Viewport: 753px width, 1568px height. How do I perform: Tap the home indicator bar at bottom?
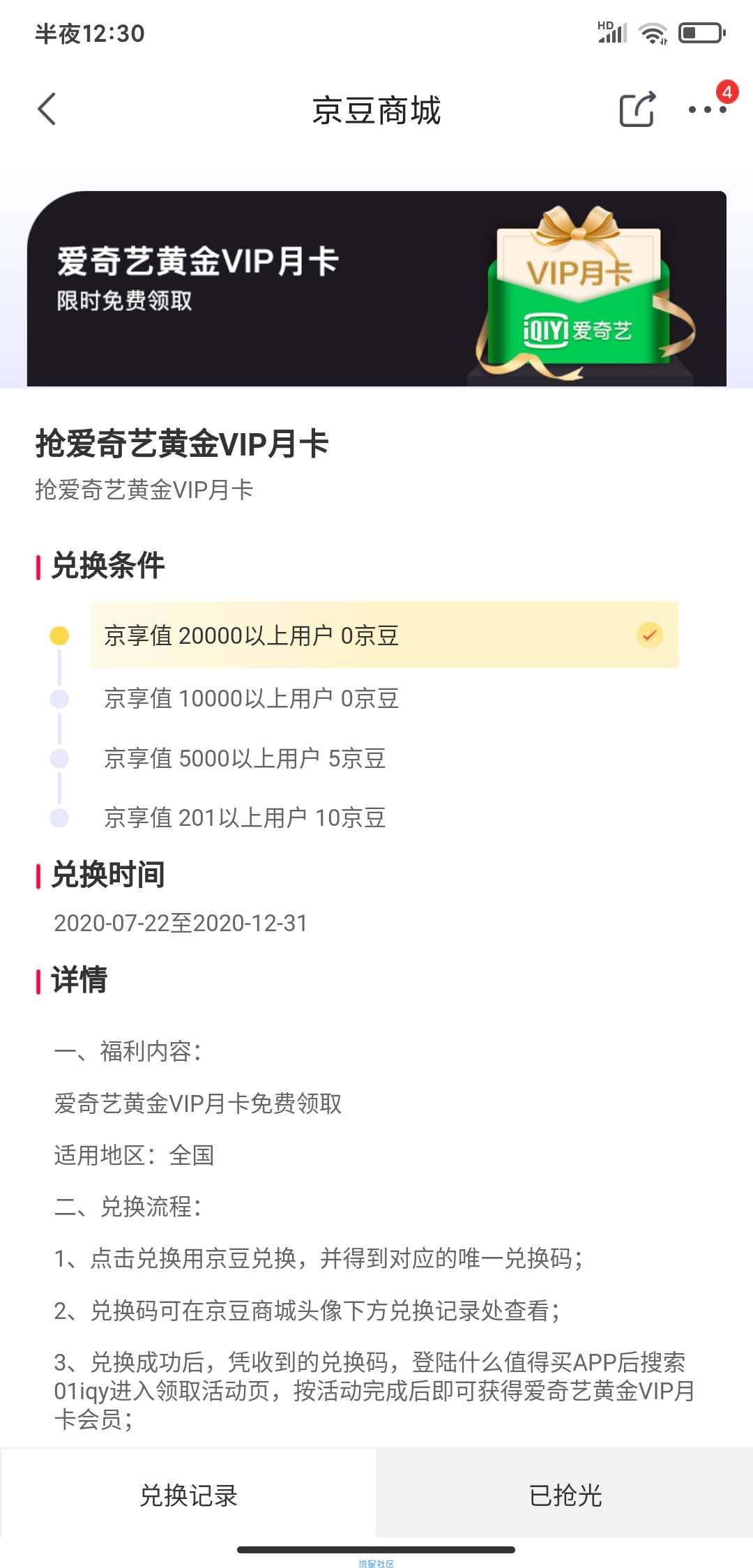[376, 1549]
